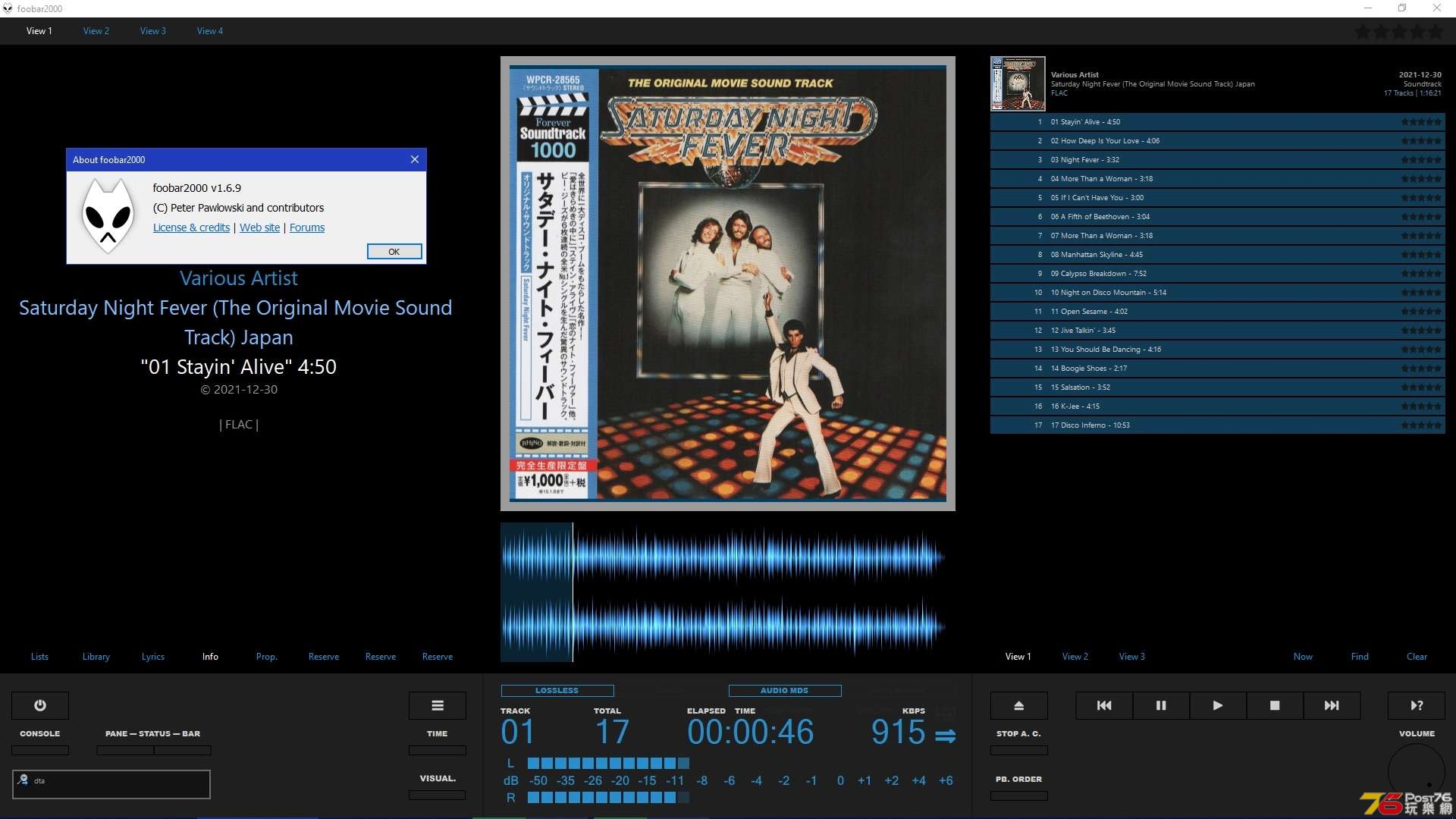Screen dimensions: 1456x819
Task: Toggle the PB. ORDER switch bar
Action: (1019, 795)
